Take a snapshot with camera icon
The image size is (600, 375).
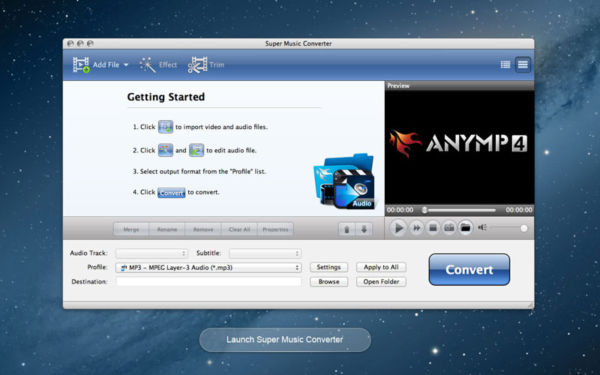pyautogui.click(x=449, y=228)
